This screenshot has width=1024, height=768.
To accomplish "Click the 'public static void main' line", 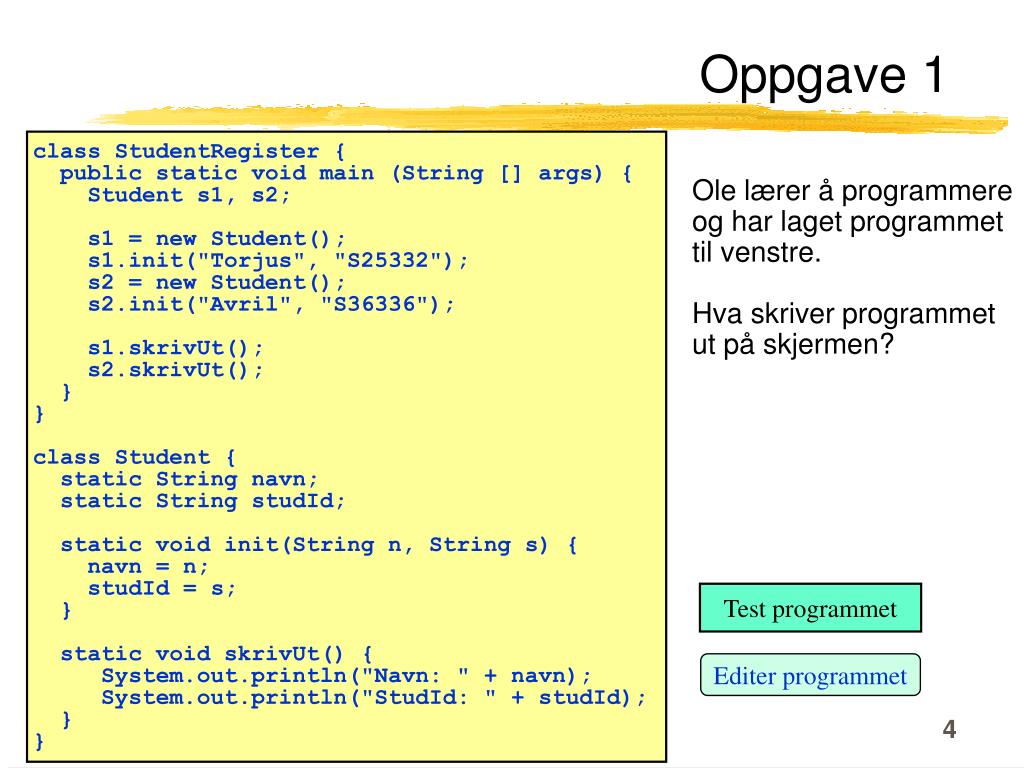I will pyautogui.click(x=345, y=174).
